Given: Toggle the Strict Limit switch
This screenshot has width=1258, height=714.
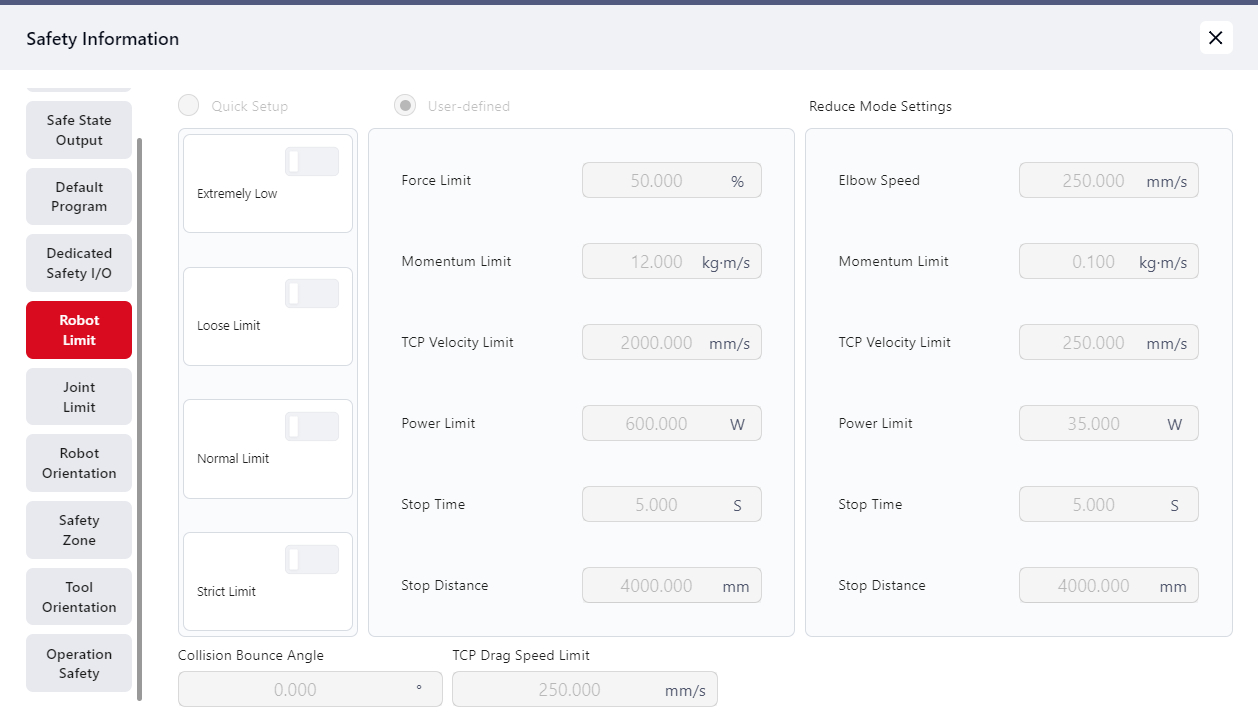Looking at the screenshot, I should click(312, 559).
